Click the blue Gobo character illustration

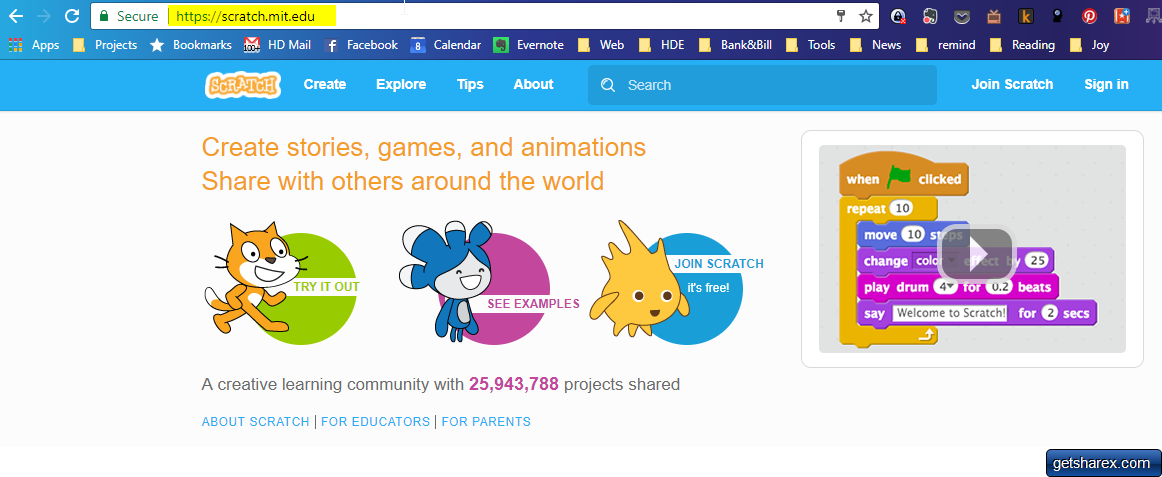coord(447,280)
